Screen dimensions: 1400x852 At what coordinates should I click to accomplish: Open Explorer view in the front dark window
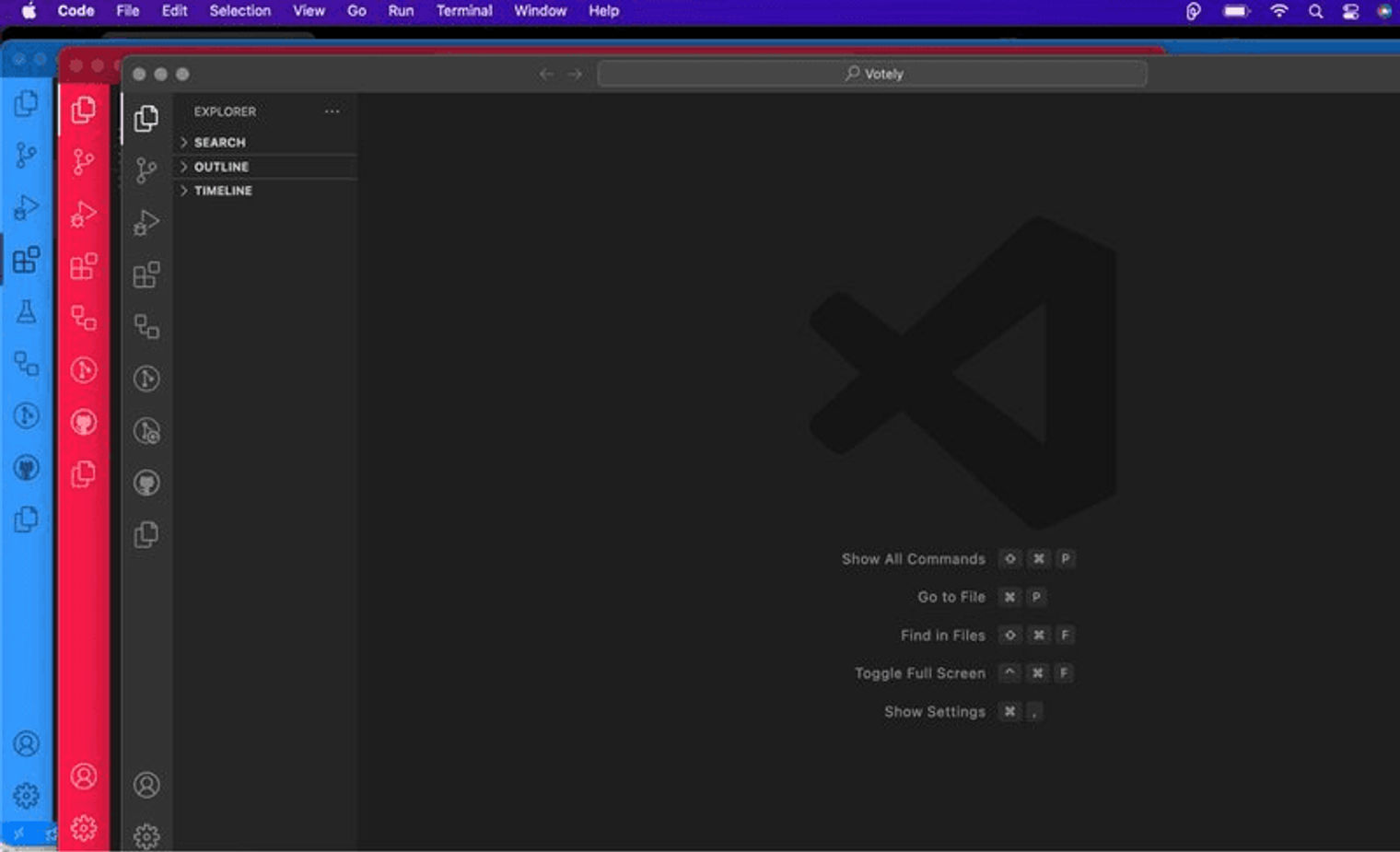146,118
